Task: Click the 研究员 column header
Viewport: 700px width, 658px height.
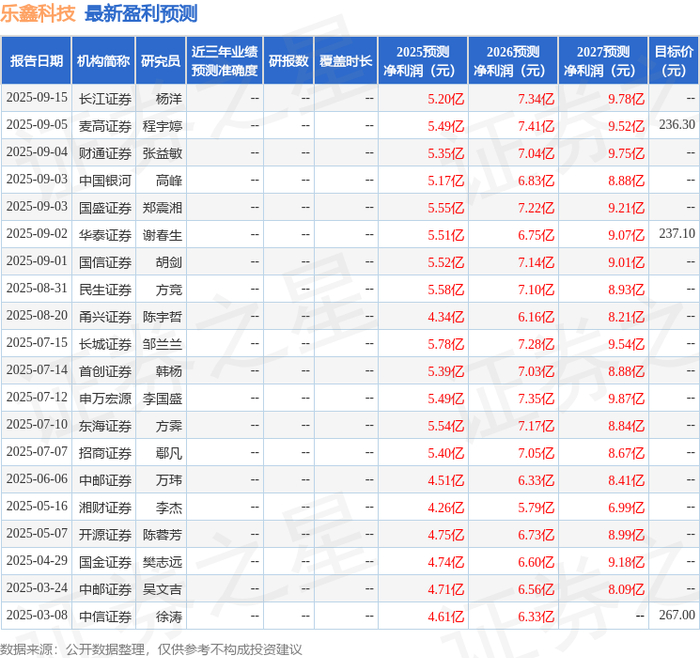Action: 161,61
